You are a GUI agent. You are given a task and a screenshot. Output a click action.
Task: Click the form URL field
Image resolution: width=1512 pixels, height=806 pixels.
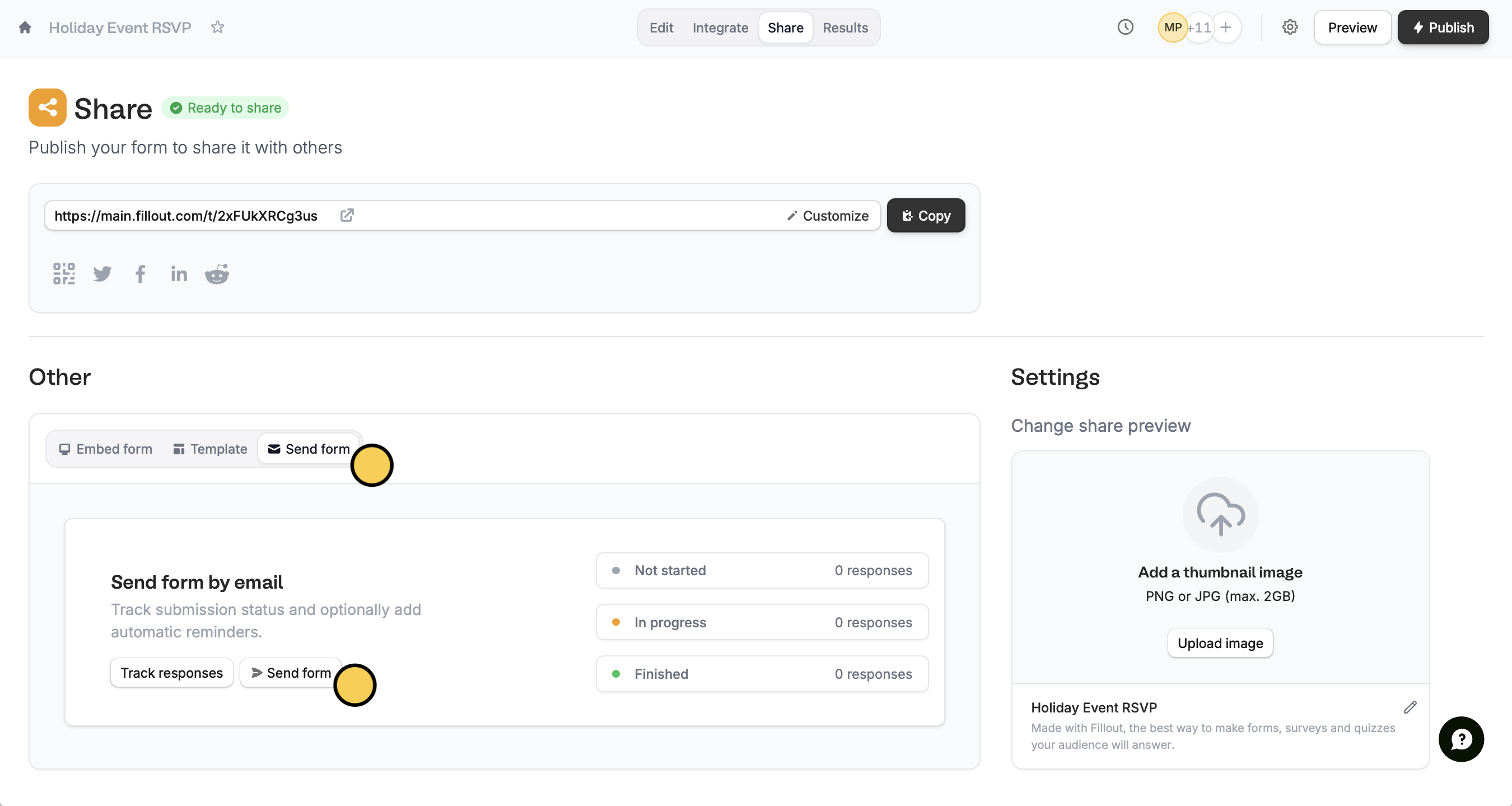pyautogui.click(x=185, y=216)
